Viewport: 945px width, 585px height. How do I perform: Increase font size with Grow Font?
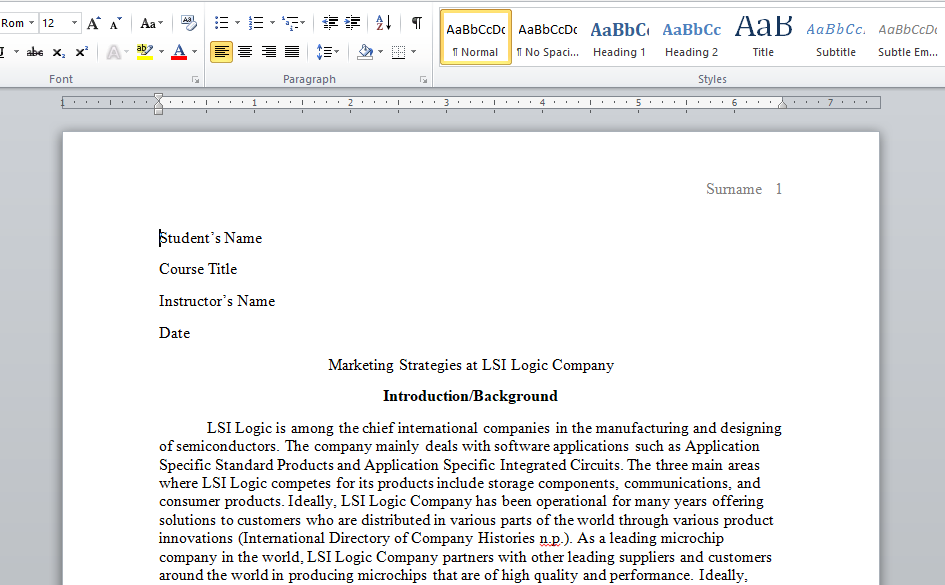click(x=93, y=23)
